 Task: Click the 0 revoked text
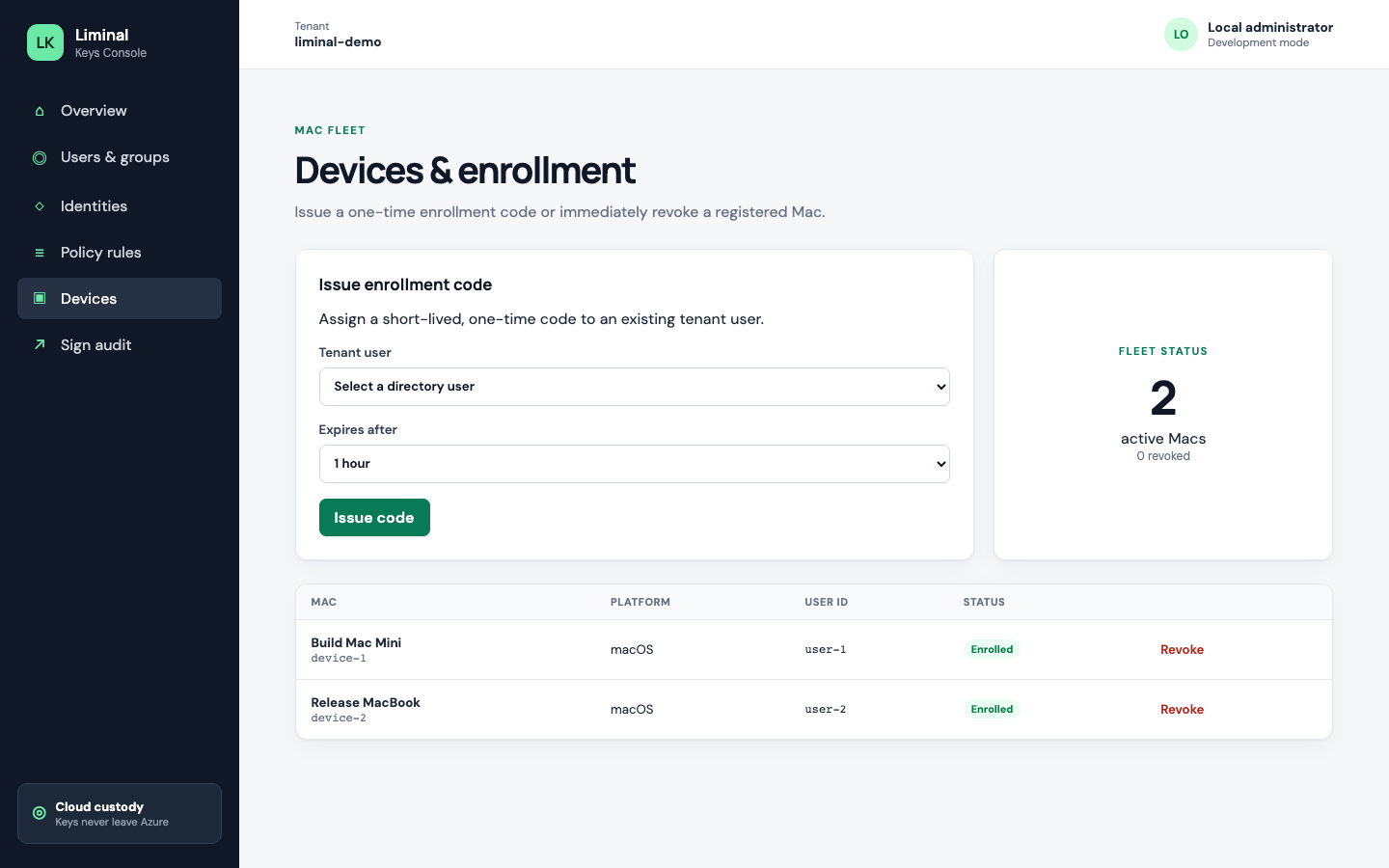point(1163,456)
